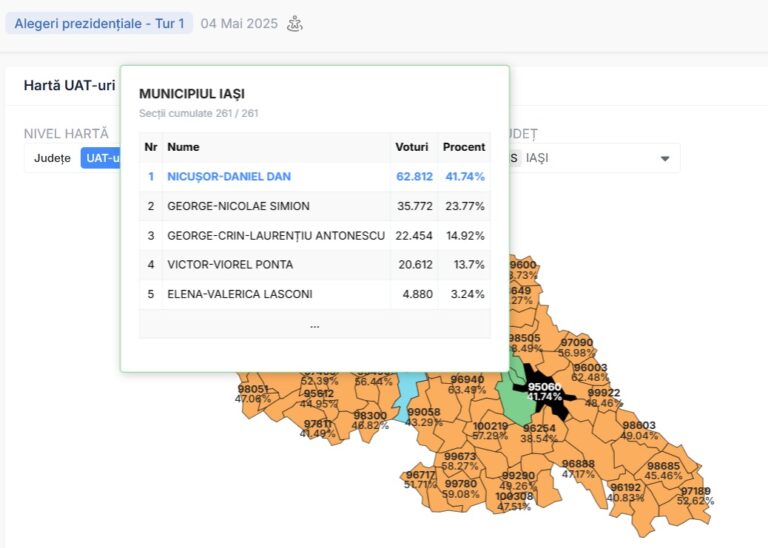Open the Județ dropdown arrow for IAȘI
768x548 pixels.
click(x=665, y=158)
